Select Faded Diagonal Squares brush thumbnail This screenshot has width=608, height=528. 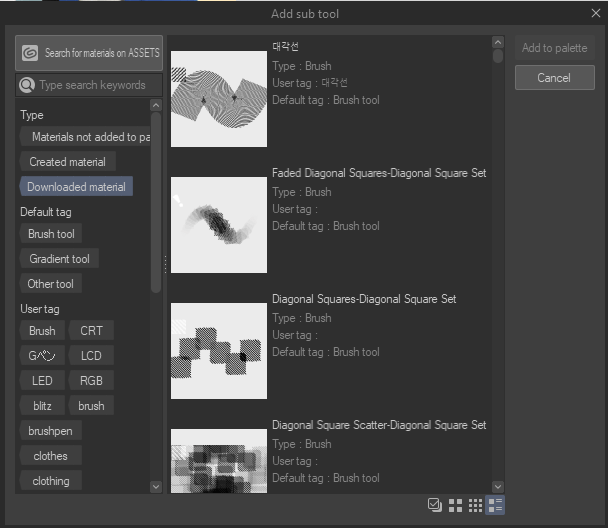click(x=219, y=225)
